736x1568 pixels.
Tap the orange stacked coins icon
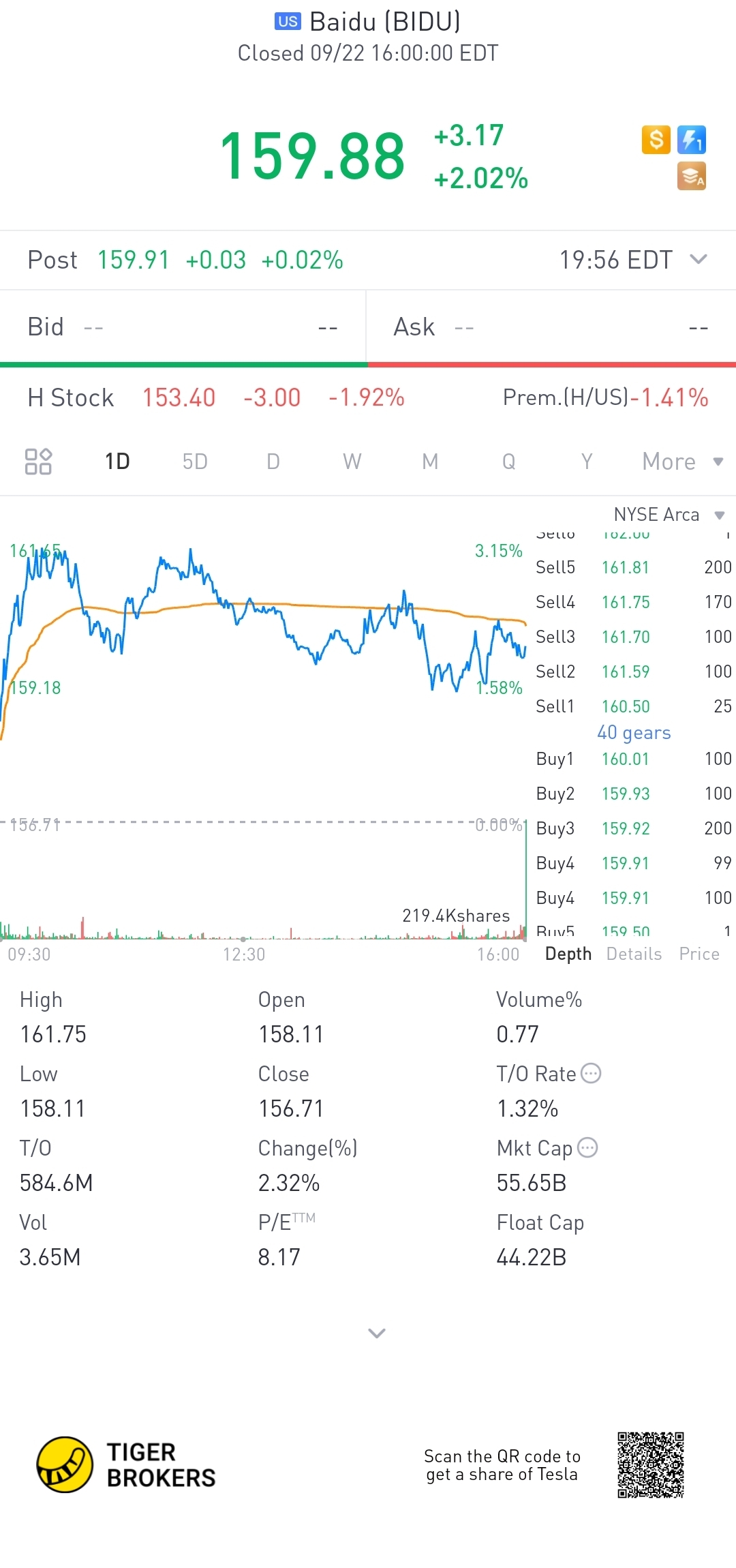(692, 176)
